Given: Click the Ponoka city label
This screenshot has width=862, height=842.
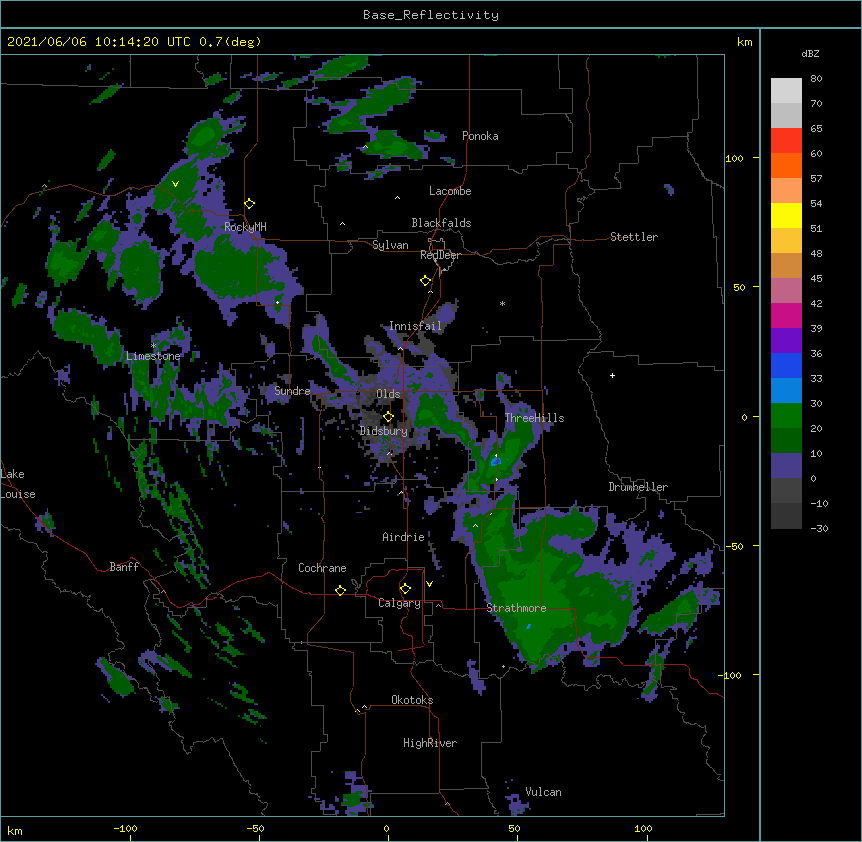Looking at the screenshot, I should point(480,136).
